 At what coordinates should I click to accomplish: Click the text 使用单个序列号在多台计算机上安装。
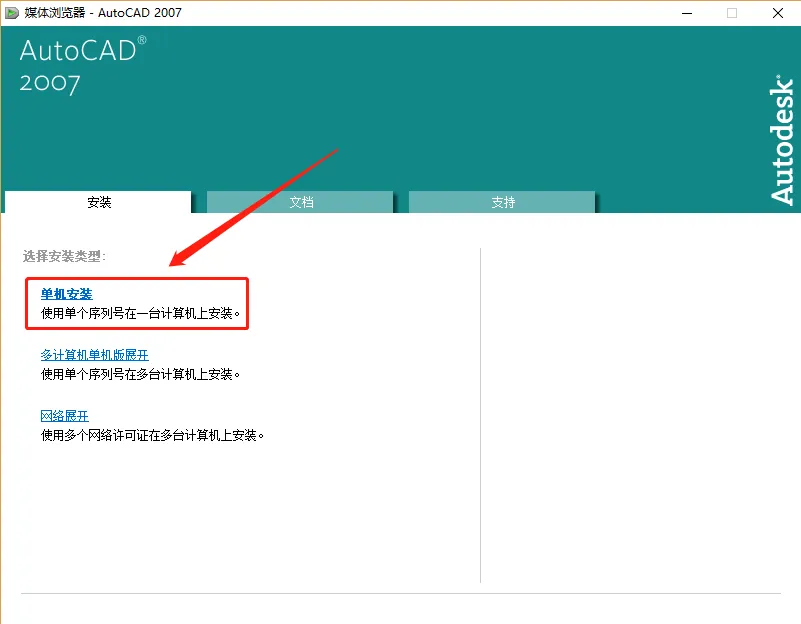pyautogui.click(x=140, y=375)
